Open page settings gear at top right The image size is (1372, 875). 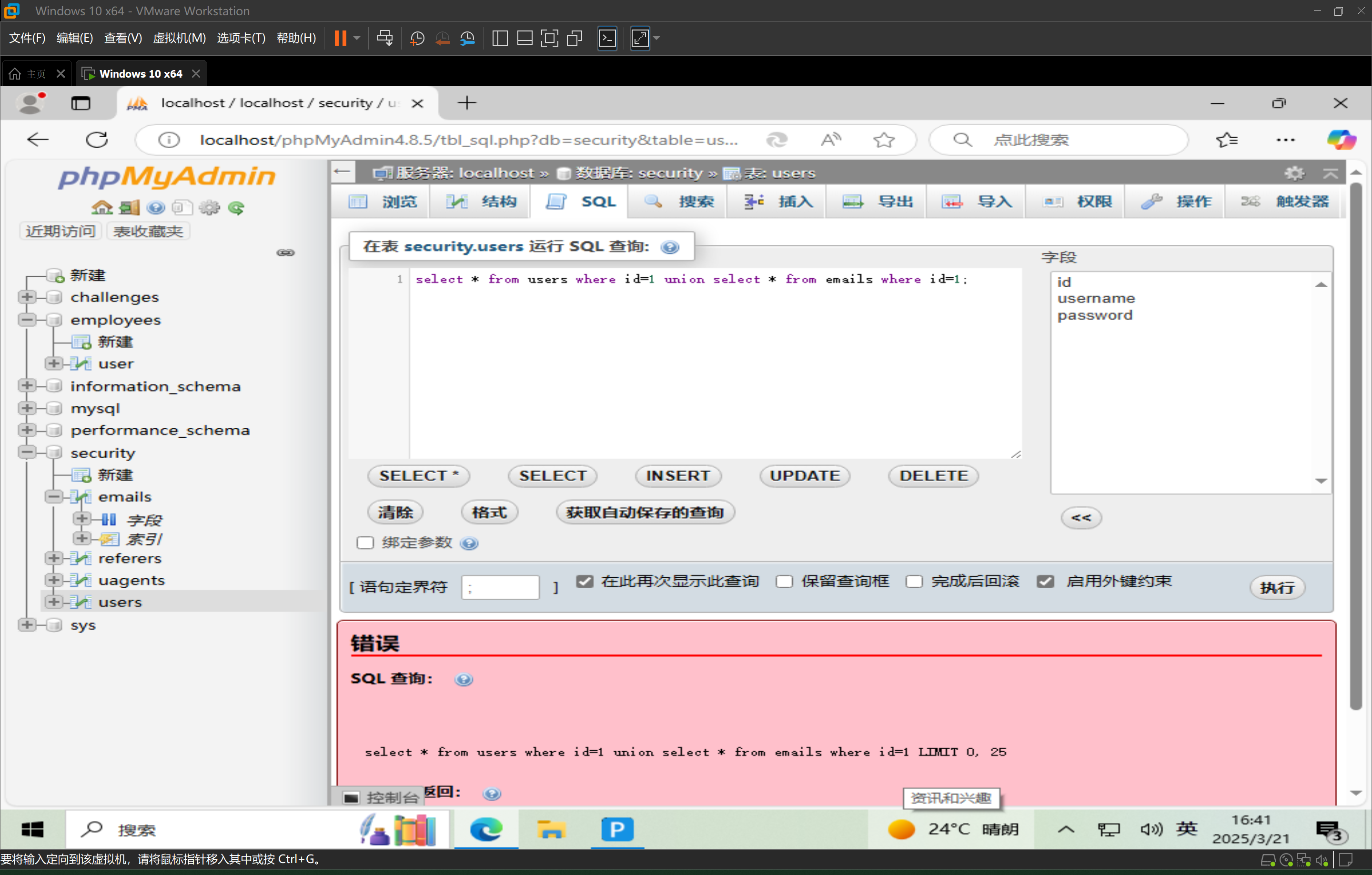(1294, 173)
